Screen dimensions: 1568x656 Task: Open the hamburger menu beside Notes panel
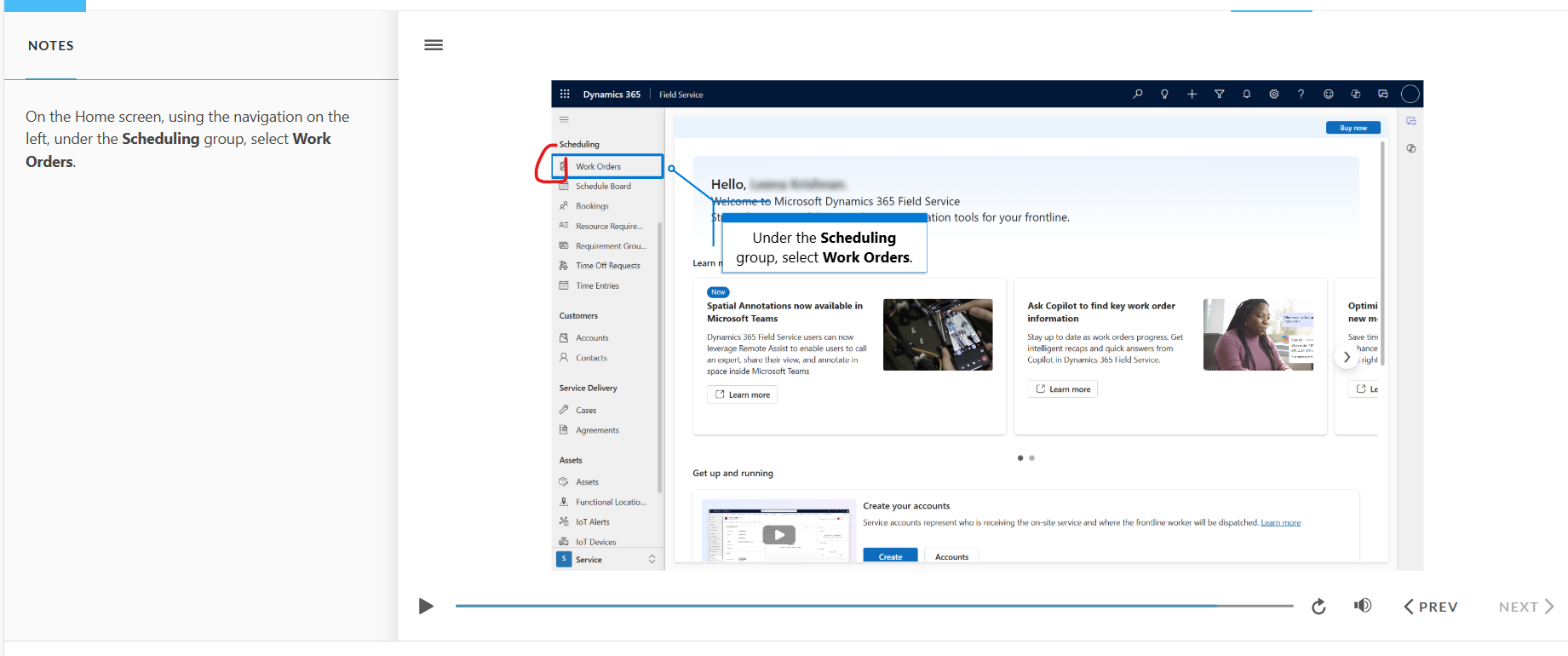click(x=434, y=45)
